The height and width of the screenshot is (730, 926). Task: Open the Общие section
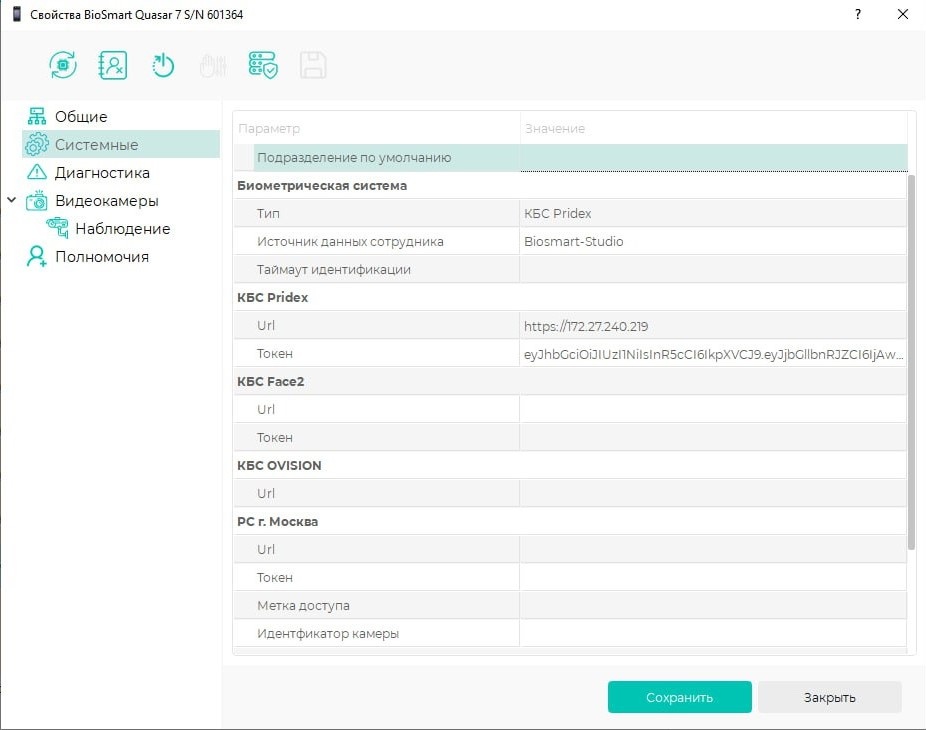[x=81, y=116]
